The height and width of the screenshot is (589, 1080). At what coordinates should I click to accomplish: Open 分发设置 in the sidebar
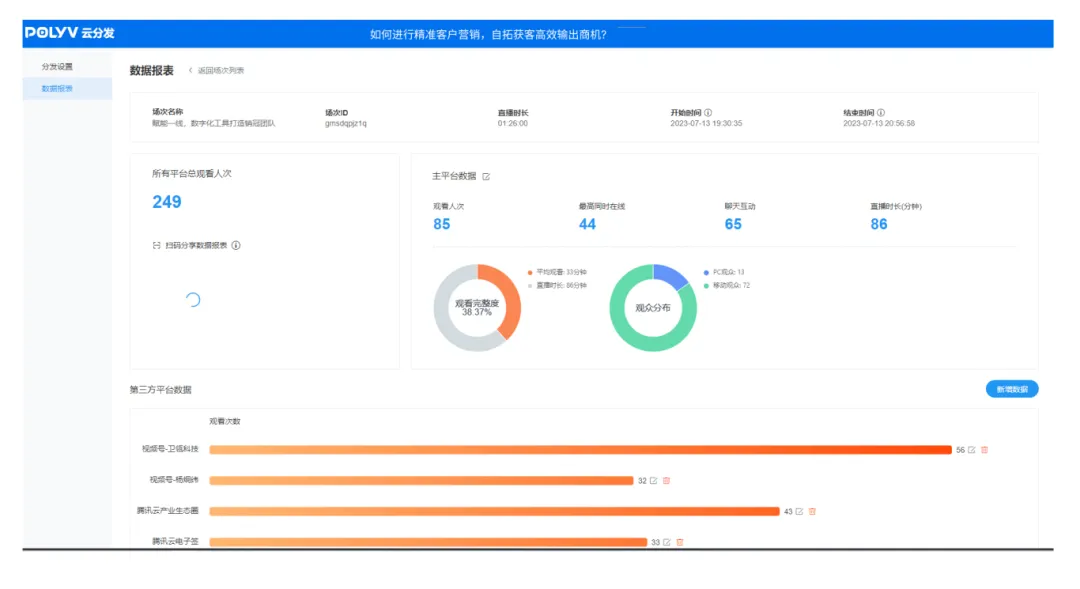57,67
